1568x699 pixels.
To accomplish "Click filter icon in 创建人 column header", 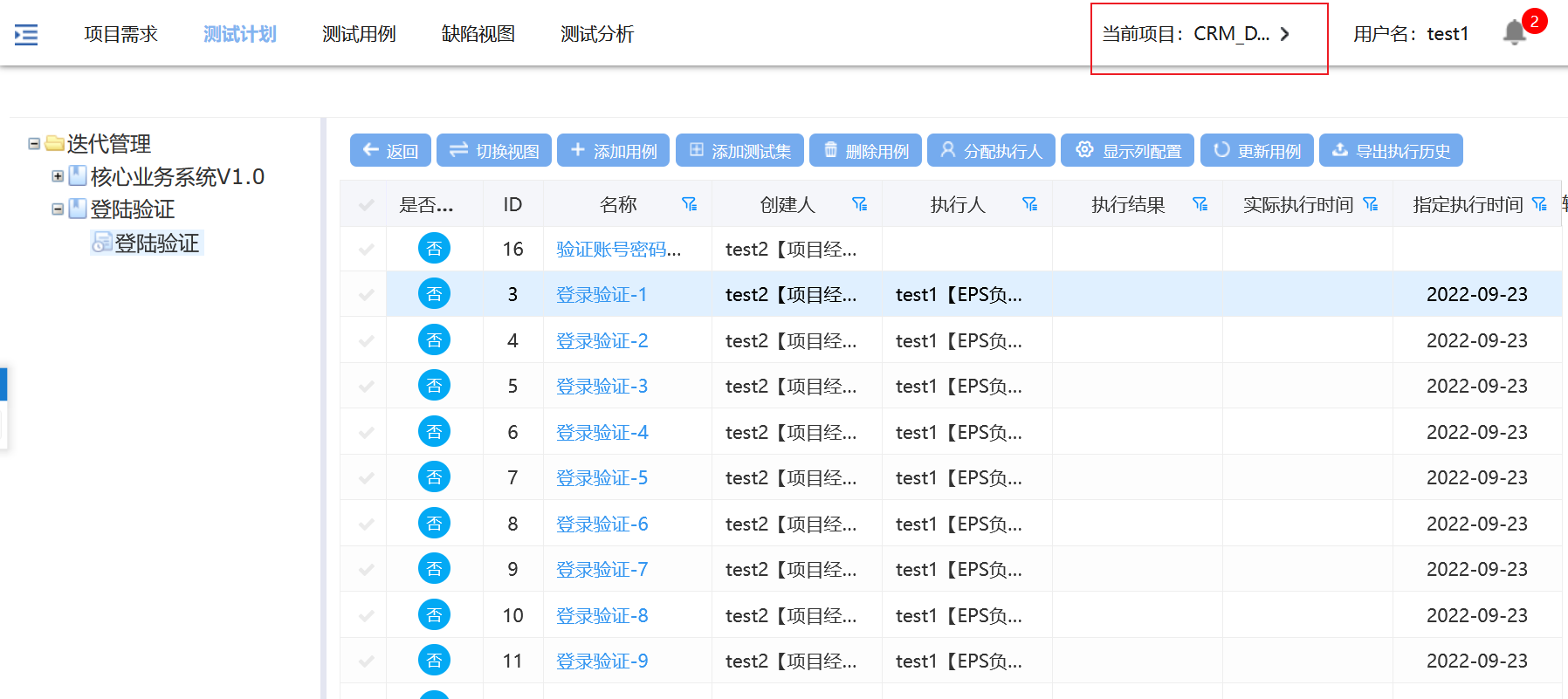I will (859, 204).
